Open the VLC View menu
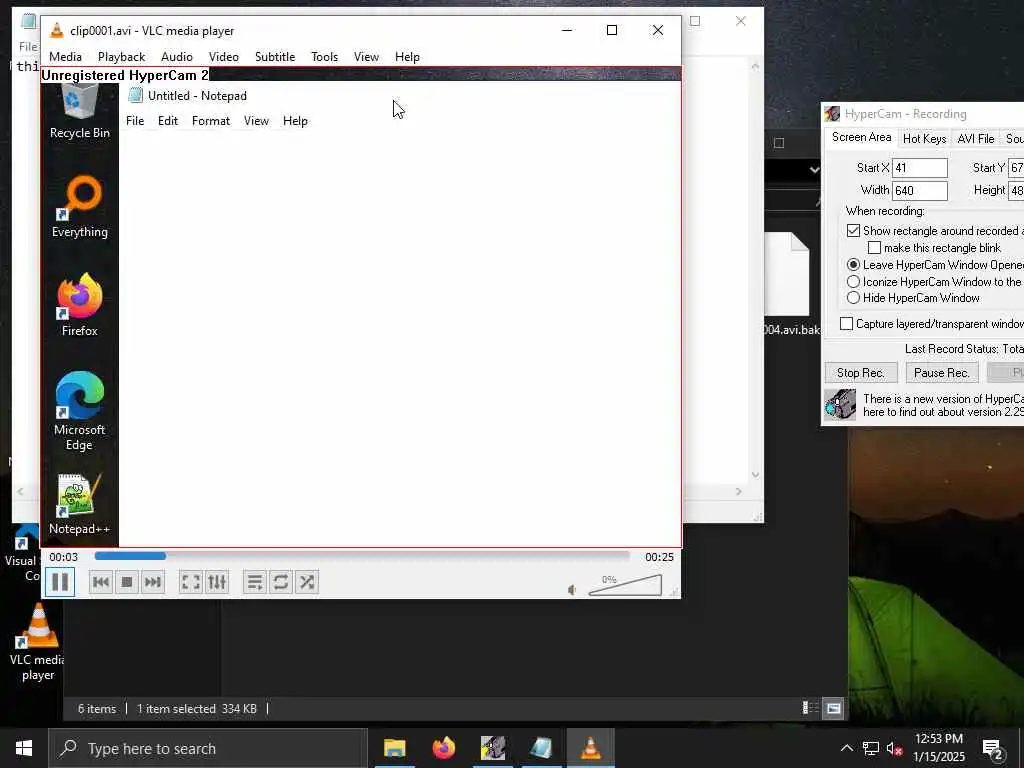The height and width of the screenshot is (768, 1024). tap(366, 57)
